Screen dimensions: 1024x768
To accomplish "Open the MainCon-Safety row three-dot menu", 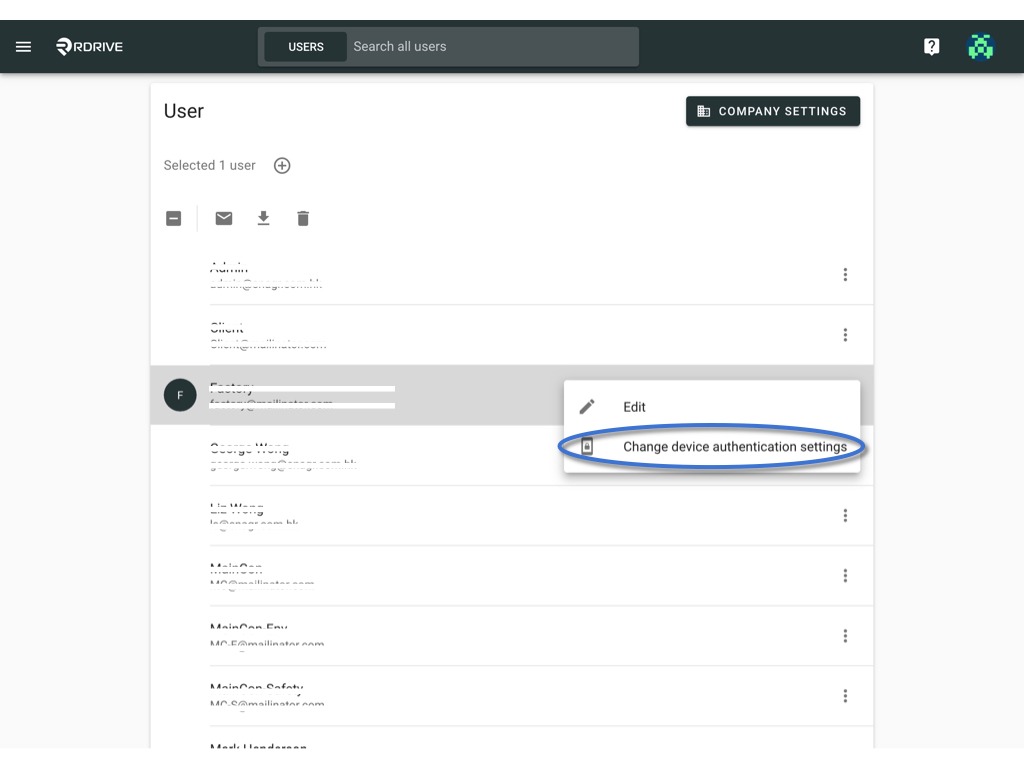I will pyautogui.click(x=845, y=696).
